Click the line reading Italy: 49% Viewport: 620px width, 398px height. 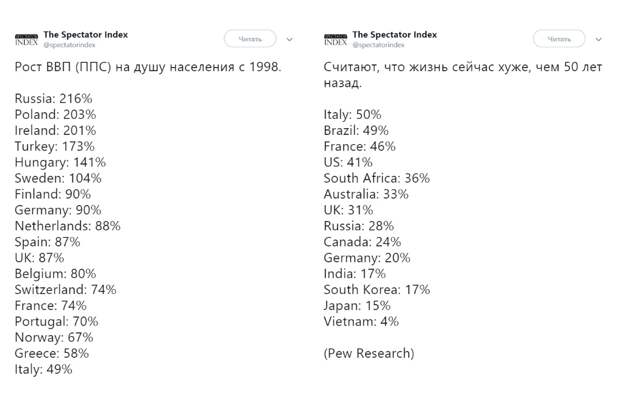tap(43, 370)
